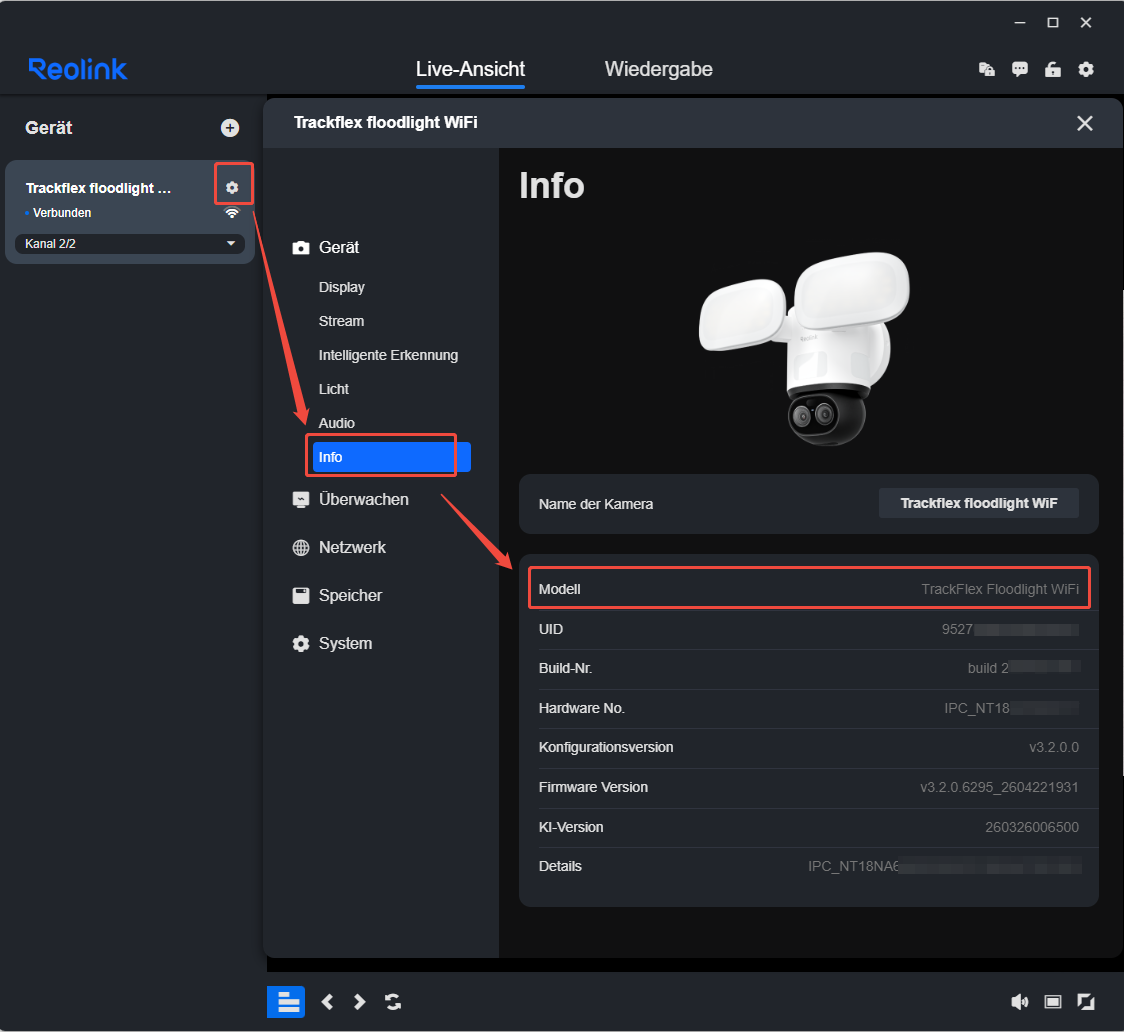This screenshot has width=1124, height=1032.
Task: Open the Audio settings page
Action: coord(336,423)
